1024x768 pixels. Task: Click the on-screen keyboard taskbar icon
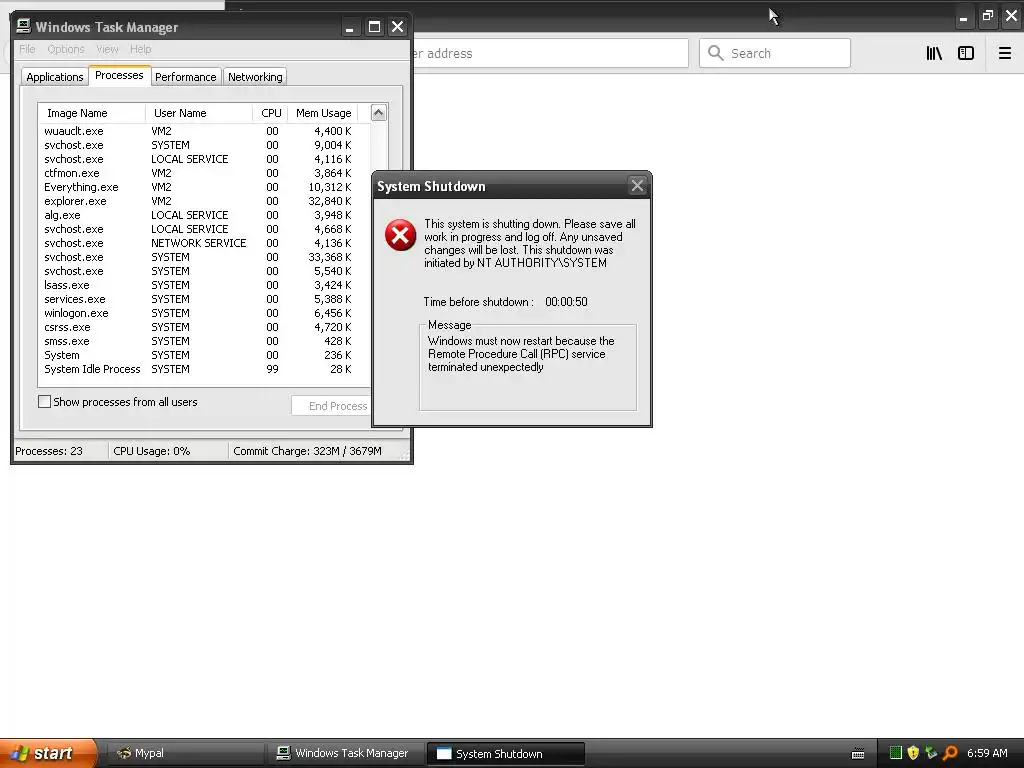click(x=858, y=754)
